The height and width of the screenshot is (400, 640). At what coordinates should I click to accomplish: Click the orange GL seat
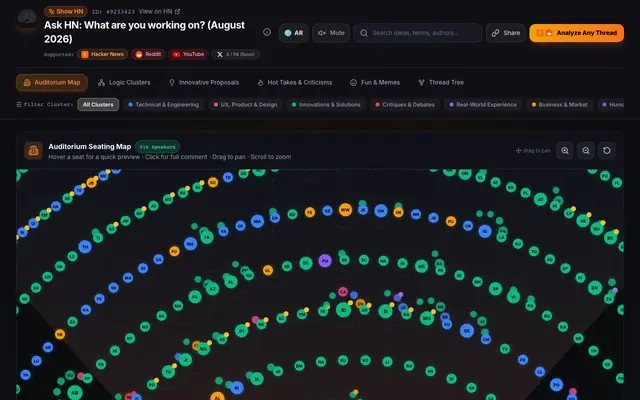pyautogui.click(x=268, y=270)
